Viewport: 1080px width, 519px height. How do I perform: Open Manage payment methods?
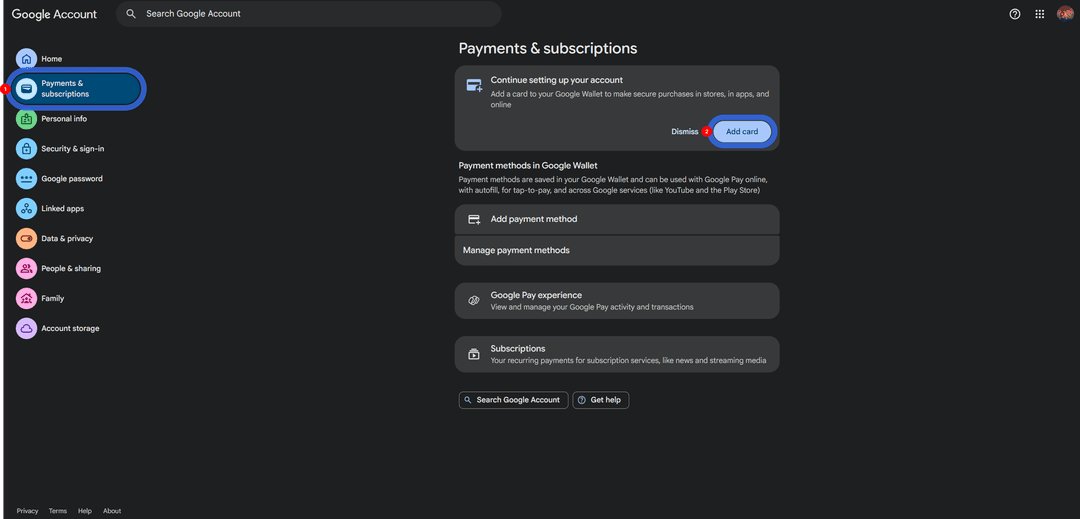tap(617, 251)
